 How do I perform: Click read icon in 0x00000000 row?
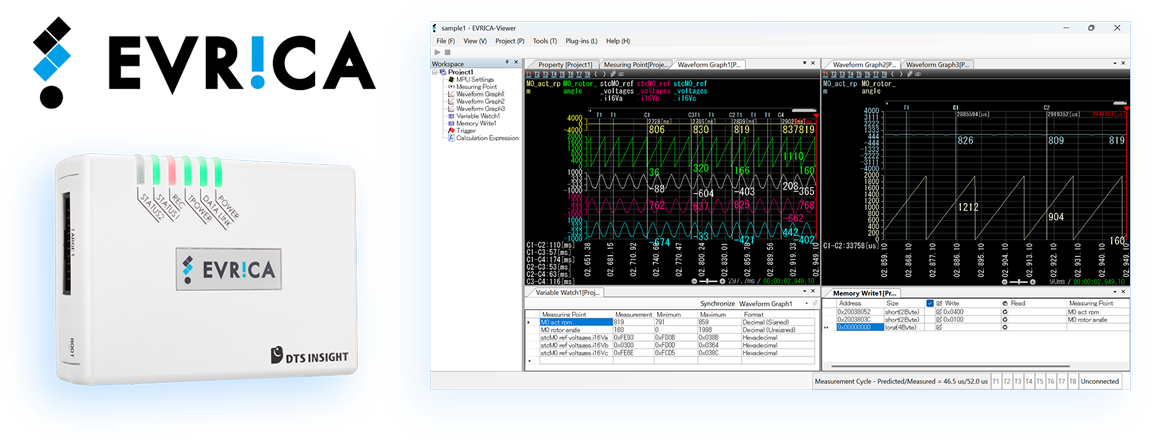point(1004,327)
